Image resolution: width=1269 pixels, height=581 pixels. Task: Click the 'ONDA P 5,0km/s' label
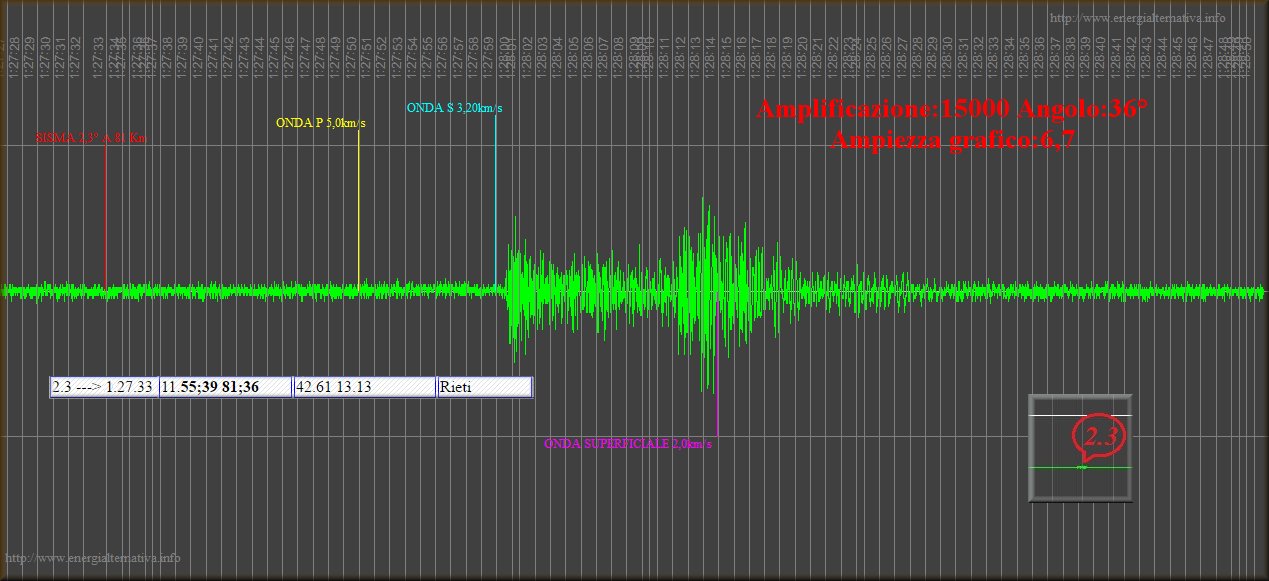(321, 123)
